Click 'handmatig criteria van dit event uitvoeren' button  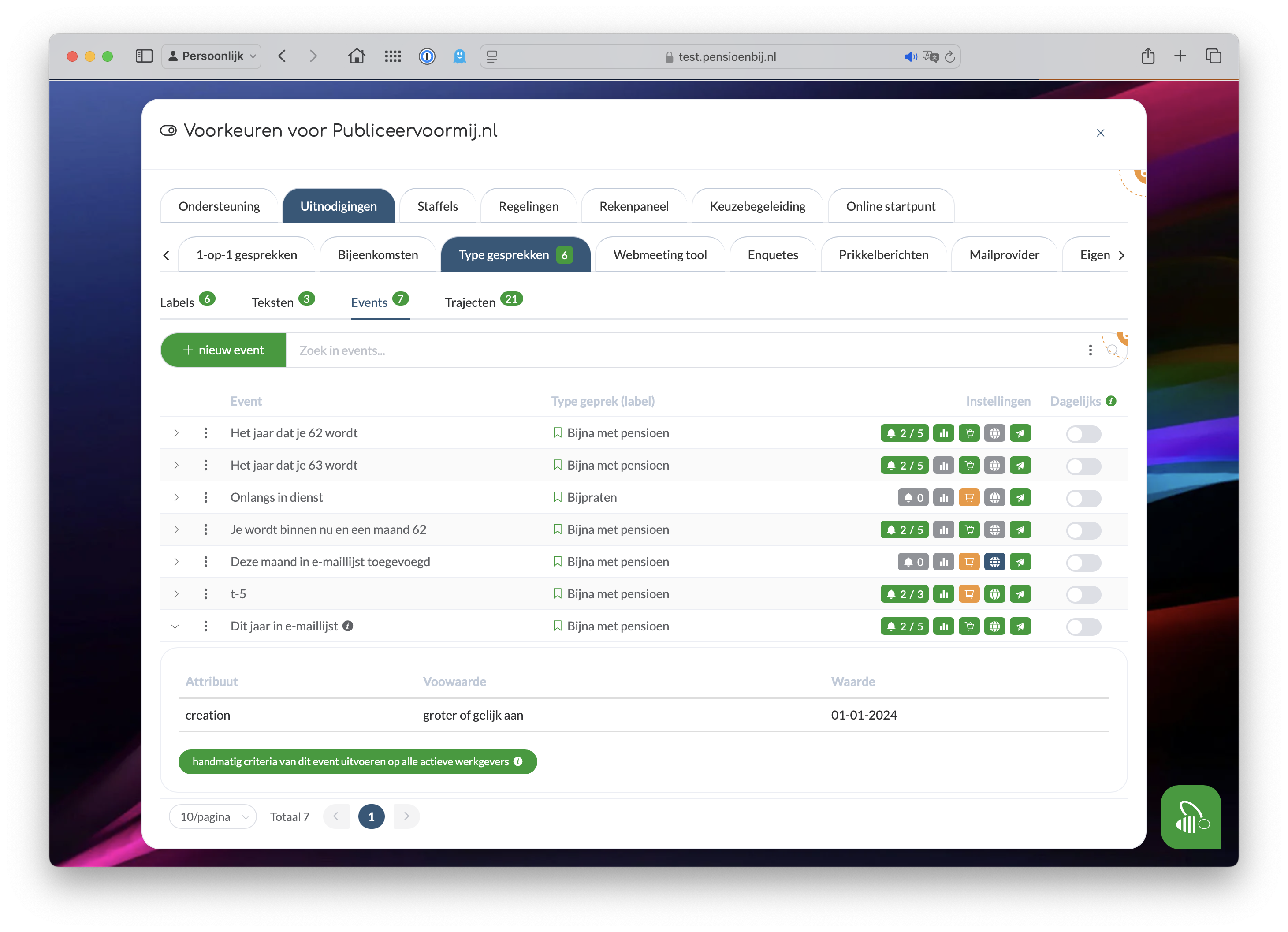tap(357, 762)
